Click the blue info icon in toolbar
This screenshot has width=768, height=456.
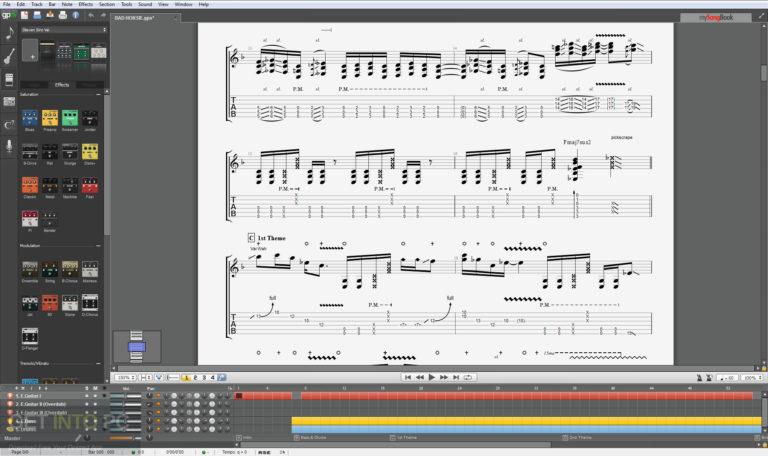pyautogui.click(x=76, y=15)
